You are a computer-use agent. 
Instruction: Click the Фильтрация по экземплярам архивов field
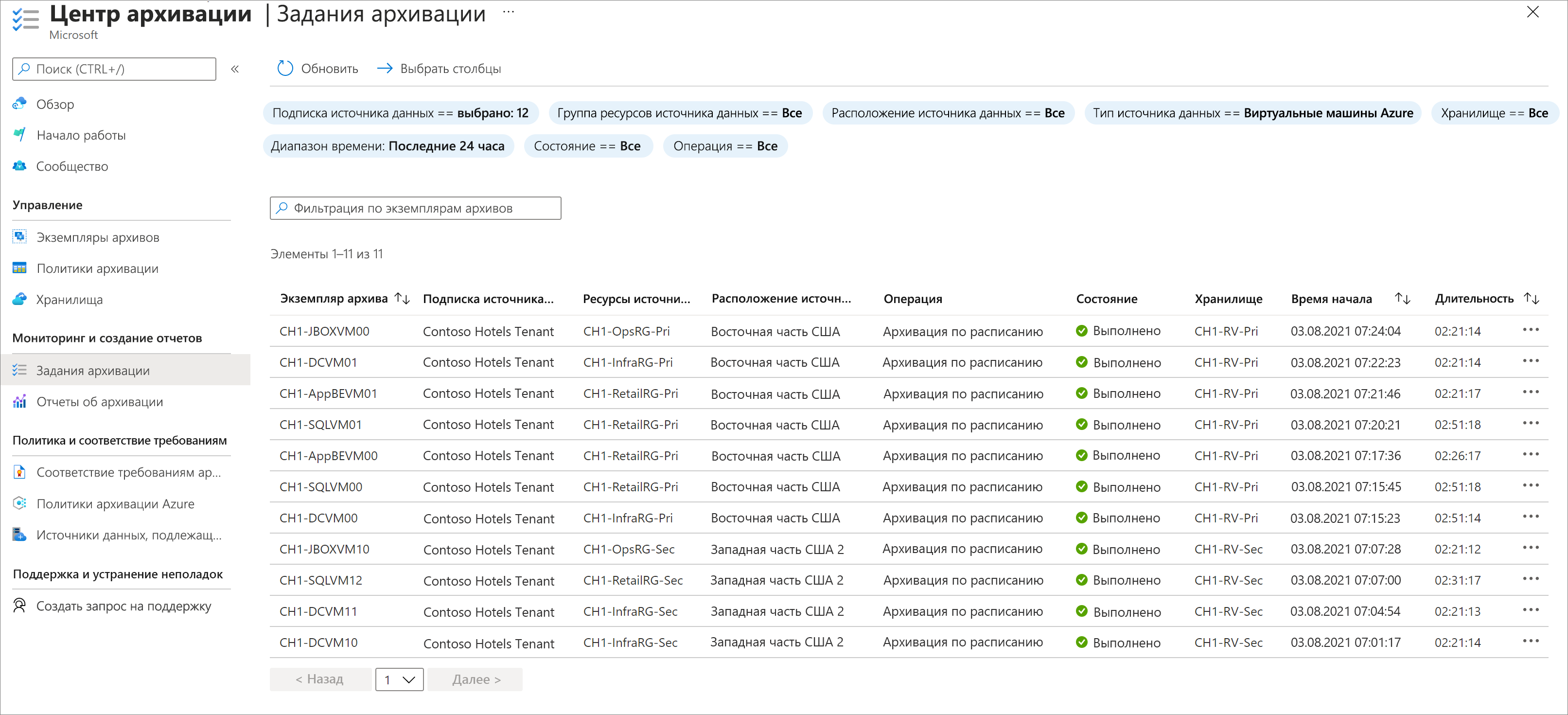416,208
